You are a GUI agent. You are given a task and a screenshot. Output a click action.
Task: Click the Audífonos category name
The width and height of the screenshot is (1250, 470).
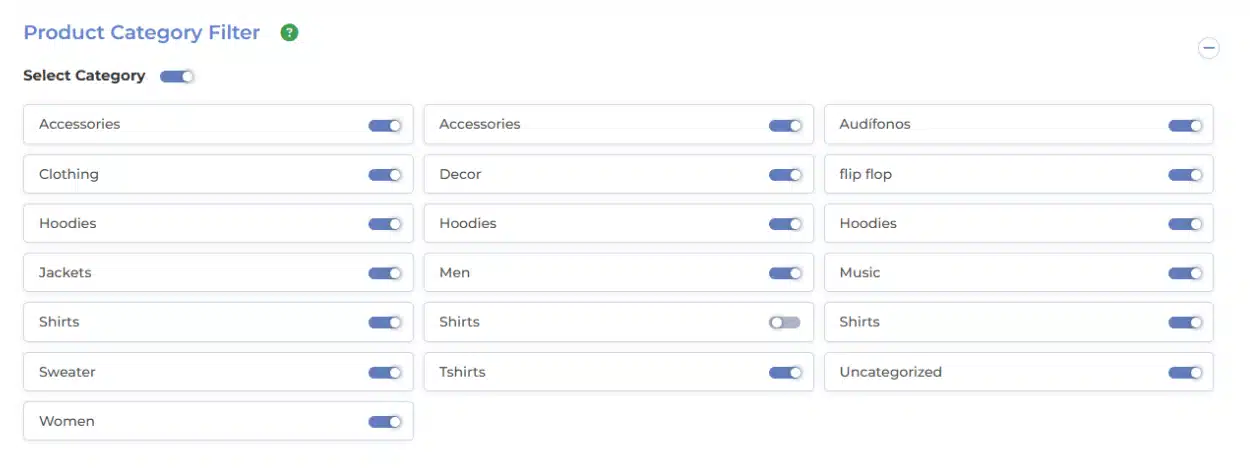pyautogui.click(x=874, y=125)
